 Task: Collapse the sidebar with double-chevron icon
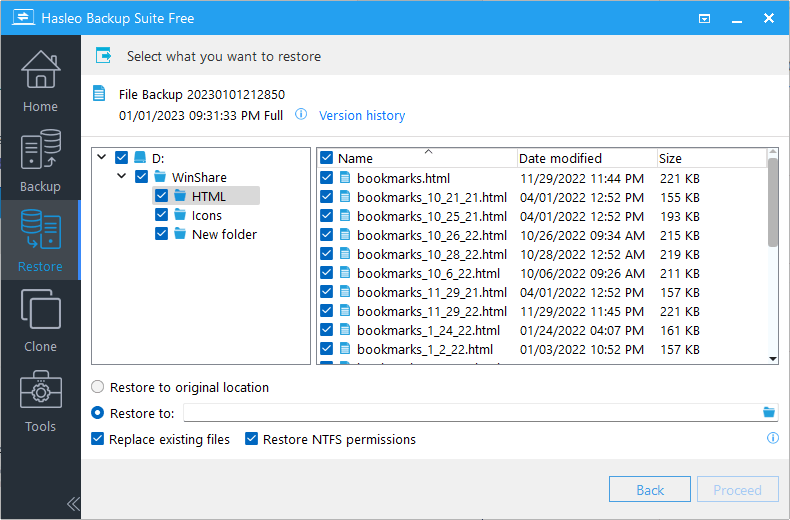(73, 503)
